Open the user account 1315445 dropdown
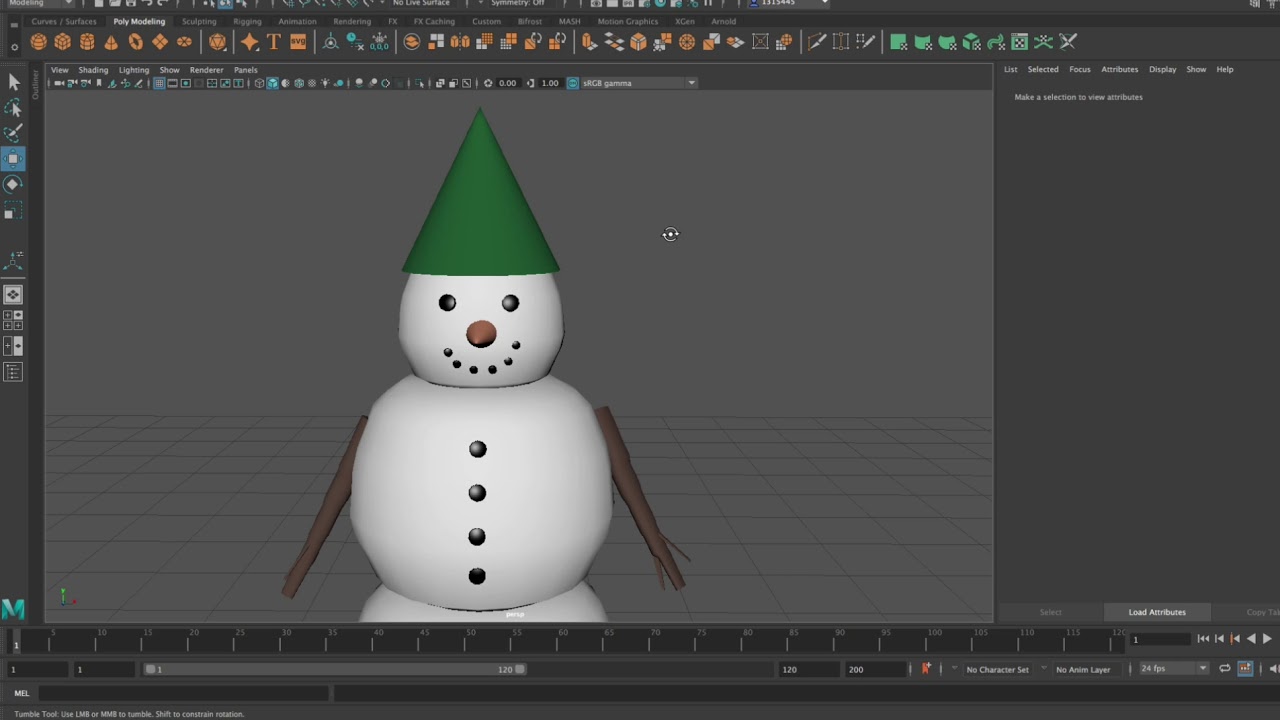 tap(790, 3)
